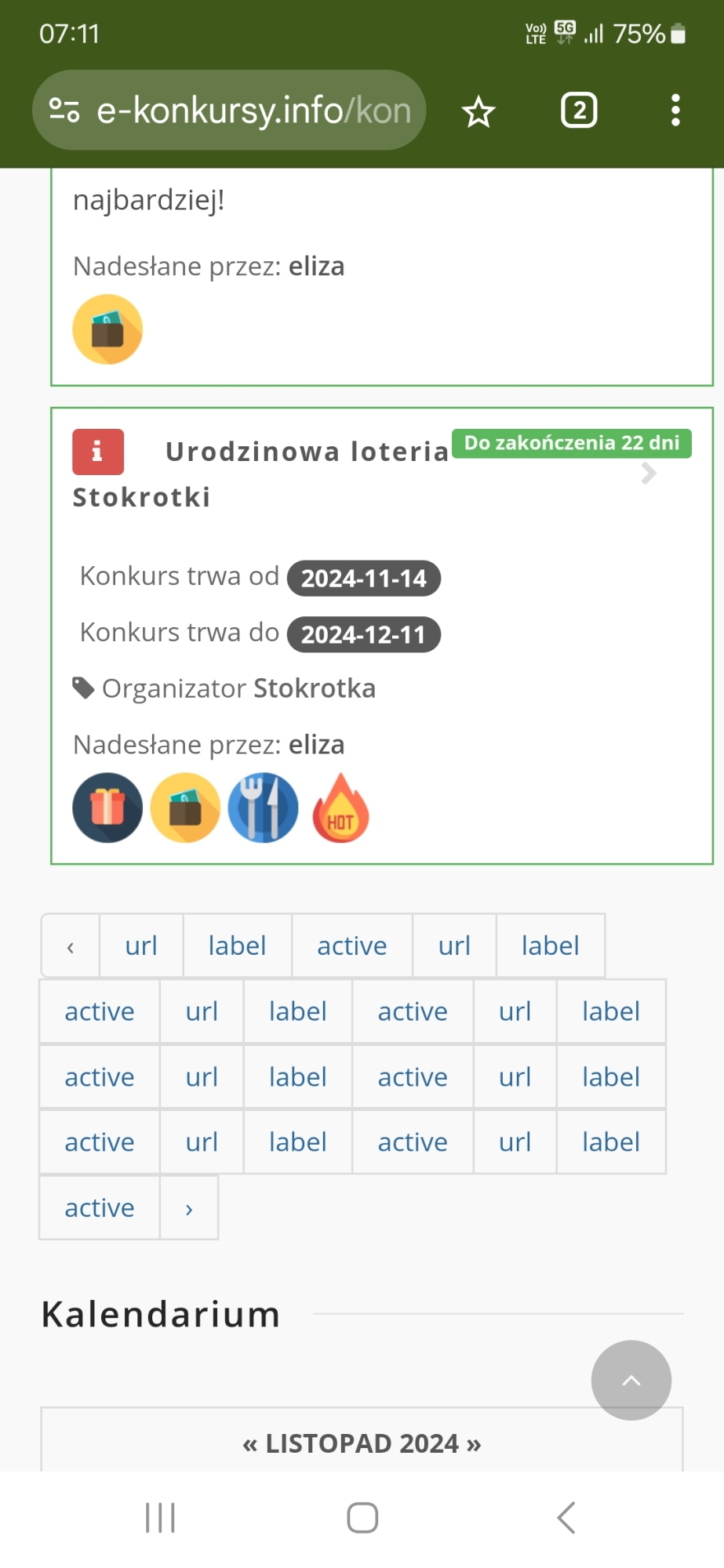Go to previous pagination page

[71, 946]
